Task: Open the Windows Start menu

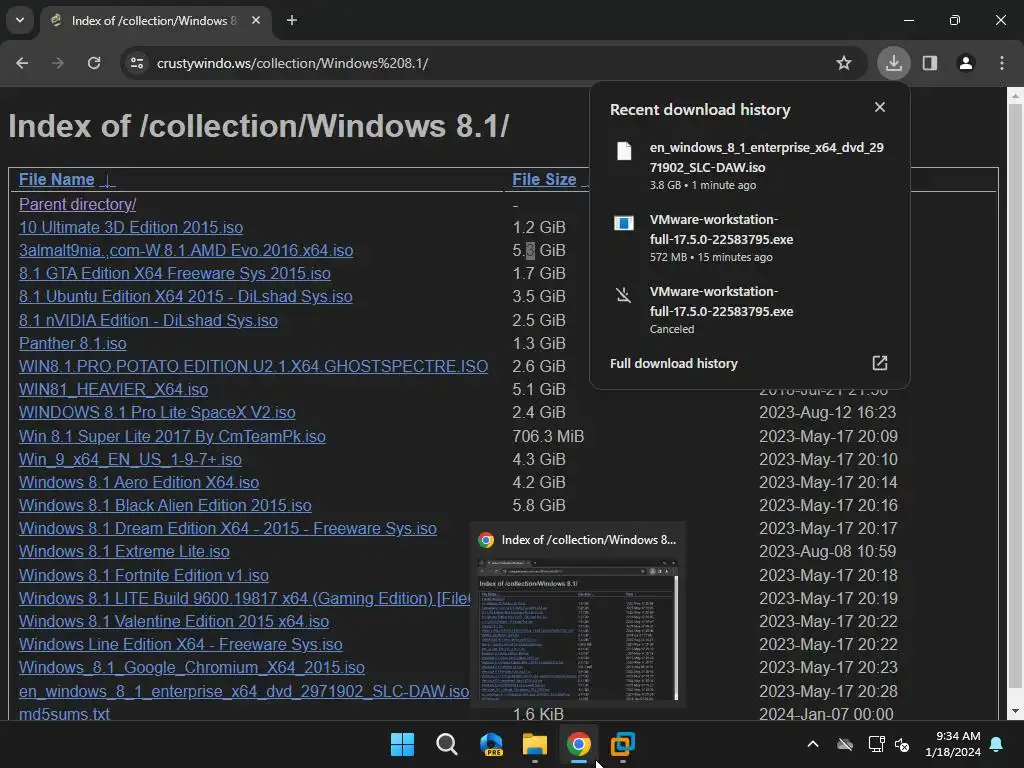Action: coord(402,744)
